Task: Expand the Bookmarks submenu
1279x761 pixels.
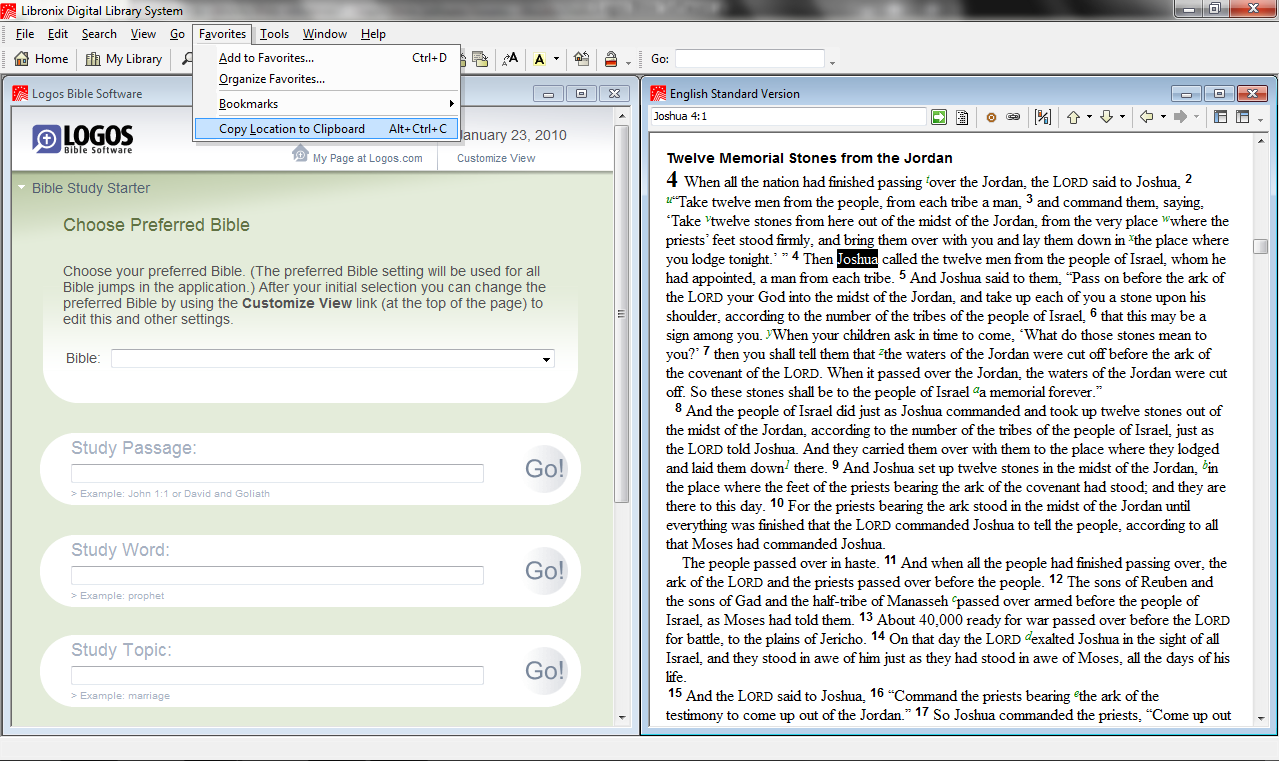Action: [x=250, y=103]
